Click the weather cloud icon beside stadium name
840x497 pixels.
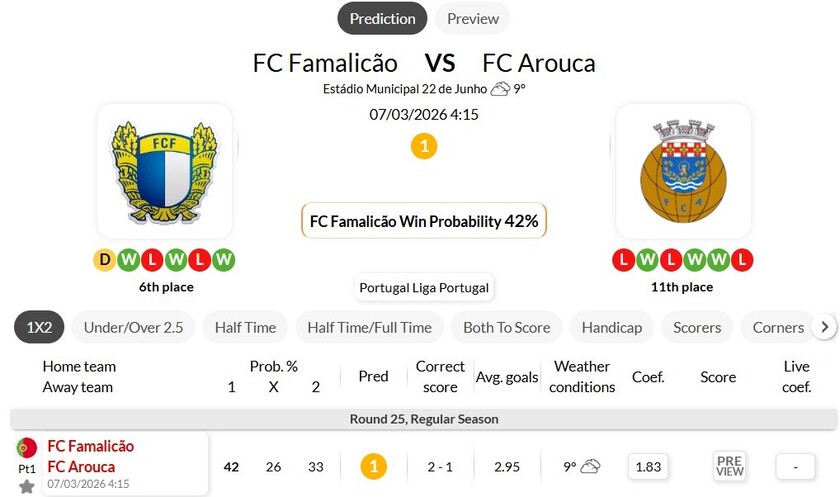500,89
